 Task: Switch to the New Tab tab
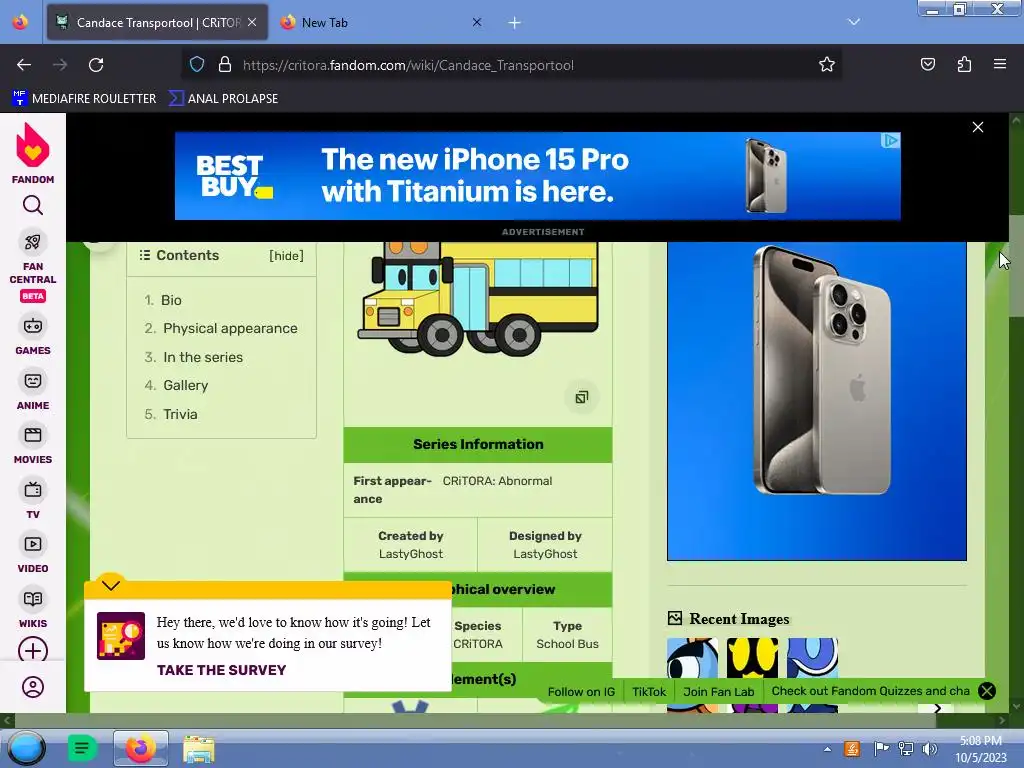pyautogui.click(x=382, y=22)
